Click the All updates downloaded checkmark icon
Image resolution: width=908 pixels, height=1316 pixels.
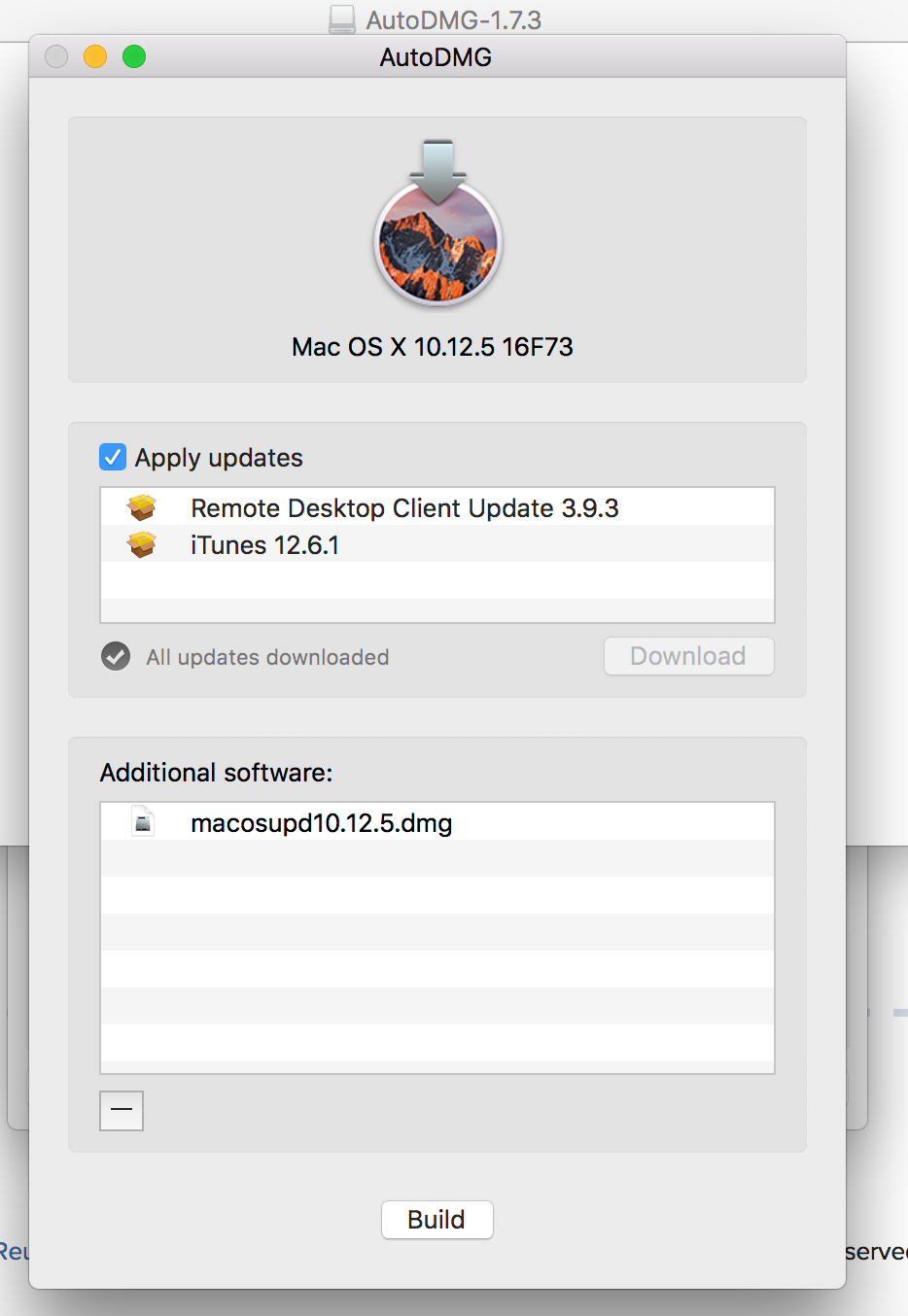click(x=116, y=657)
